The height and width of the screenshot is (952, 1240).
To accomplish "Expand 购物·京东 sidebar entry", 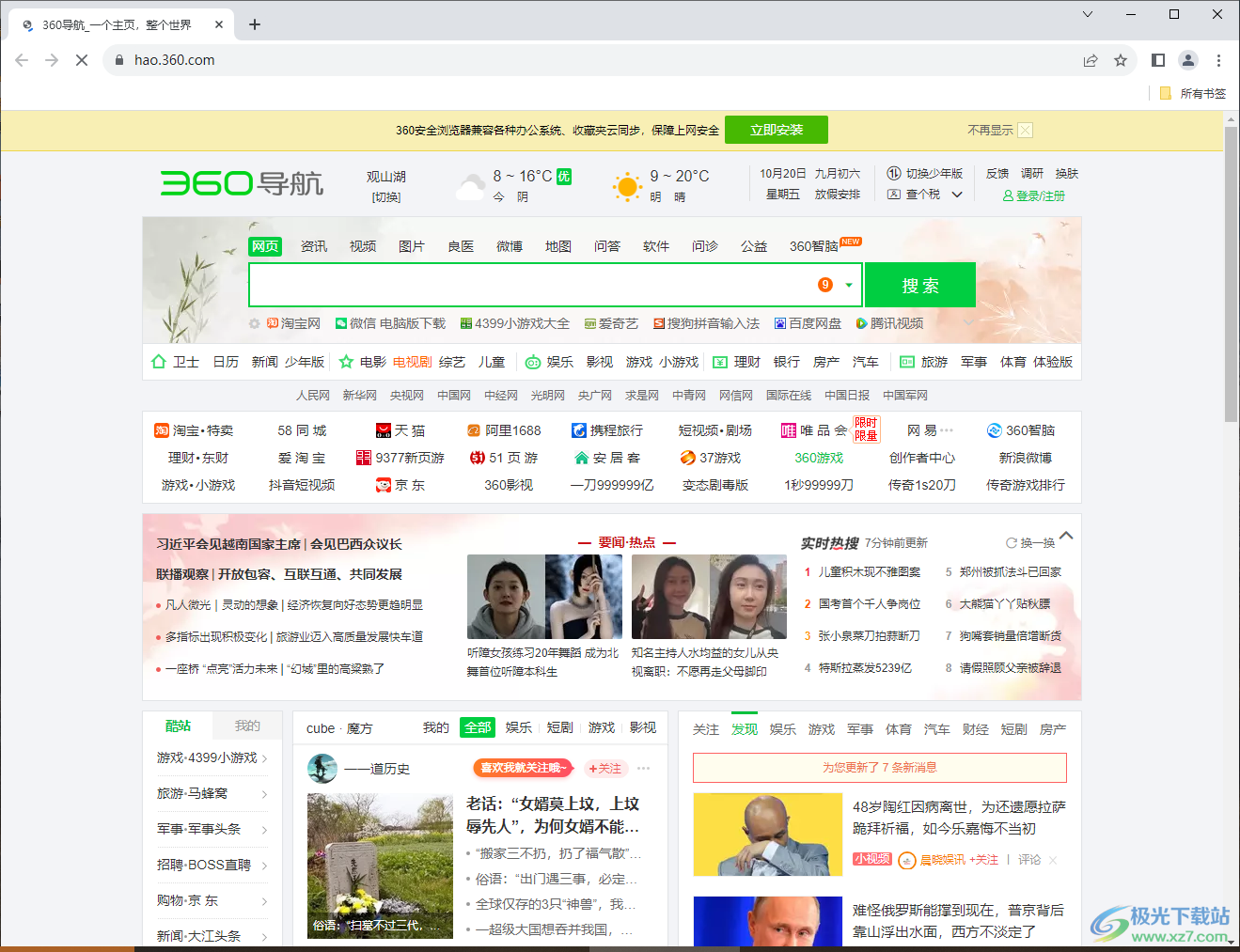I will point(264,901).
